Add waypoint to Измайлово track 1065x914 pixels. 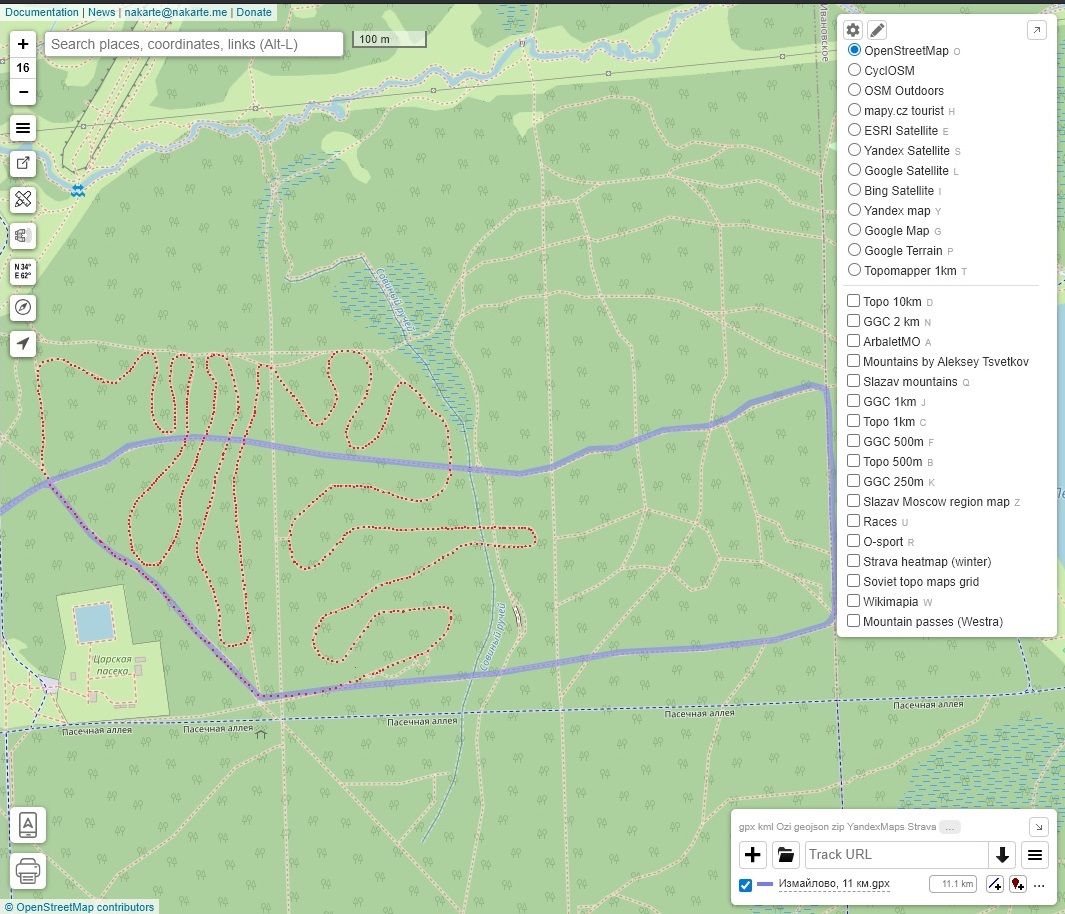[x=1017, y=884]
